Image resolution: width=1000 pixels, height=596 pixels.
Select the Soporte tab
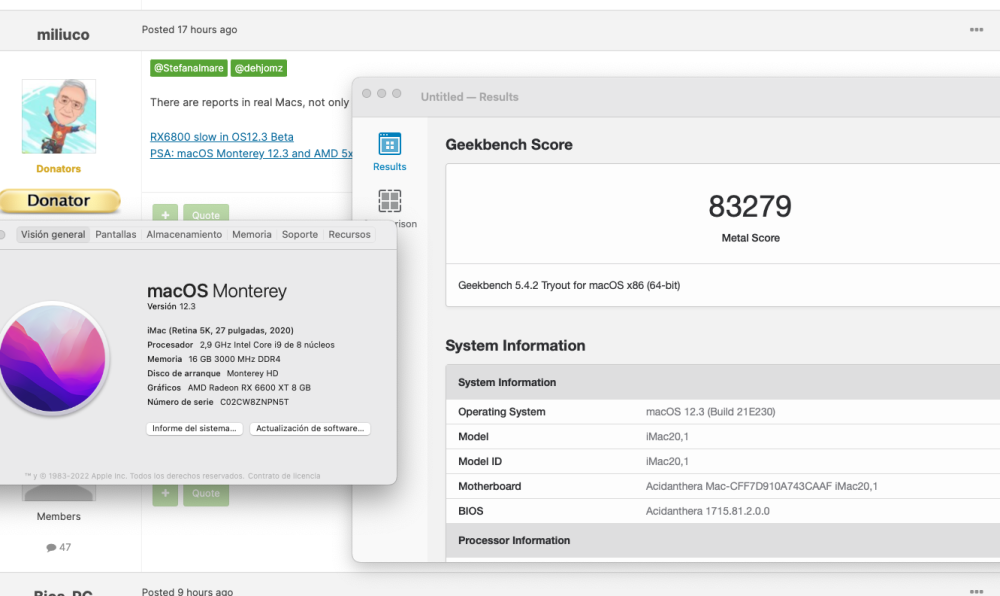pos(300,235)
